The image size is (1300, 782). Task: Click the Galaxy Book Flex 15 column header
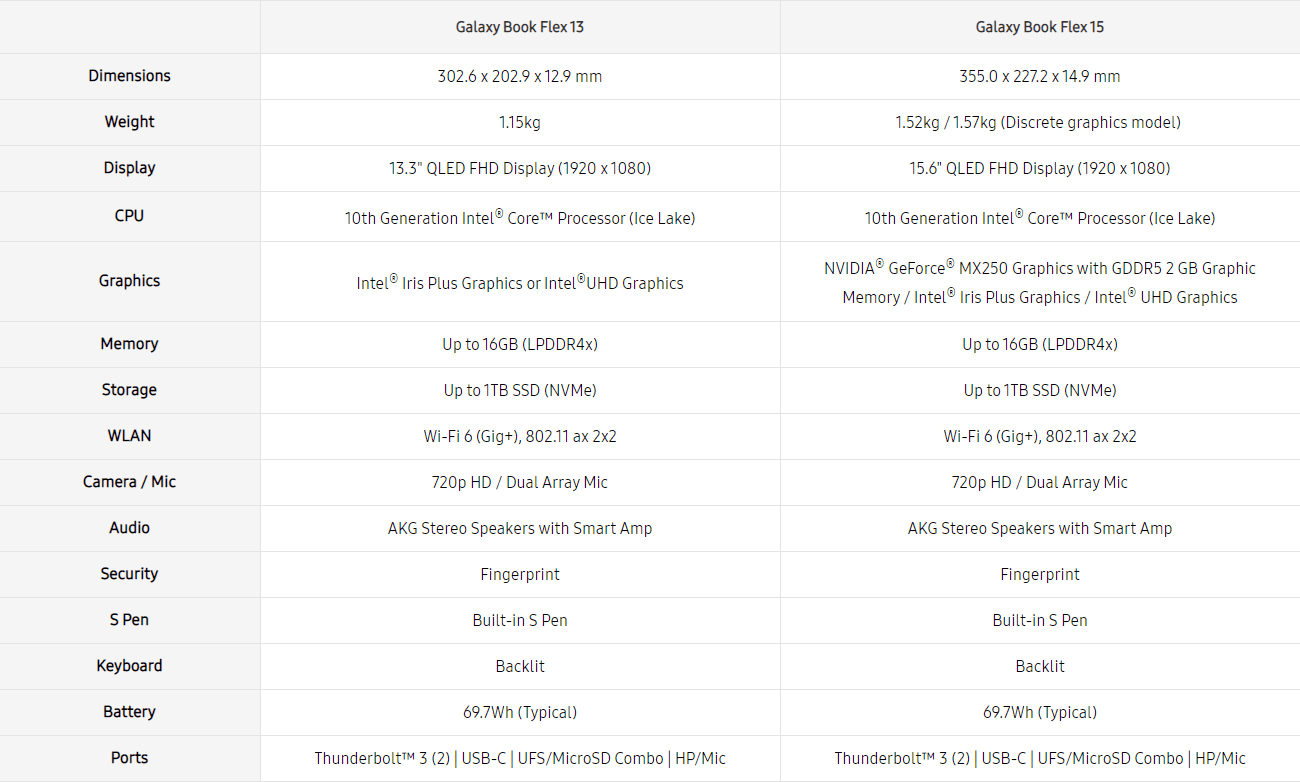(x=1040, y=27)
